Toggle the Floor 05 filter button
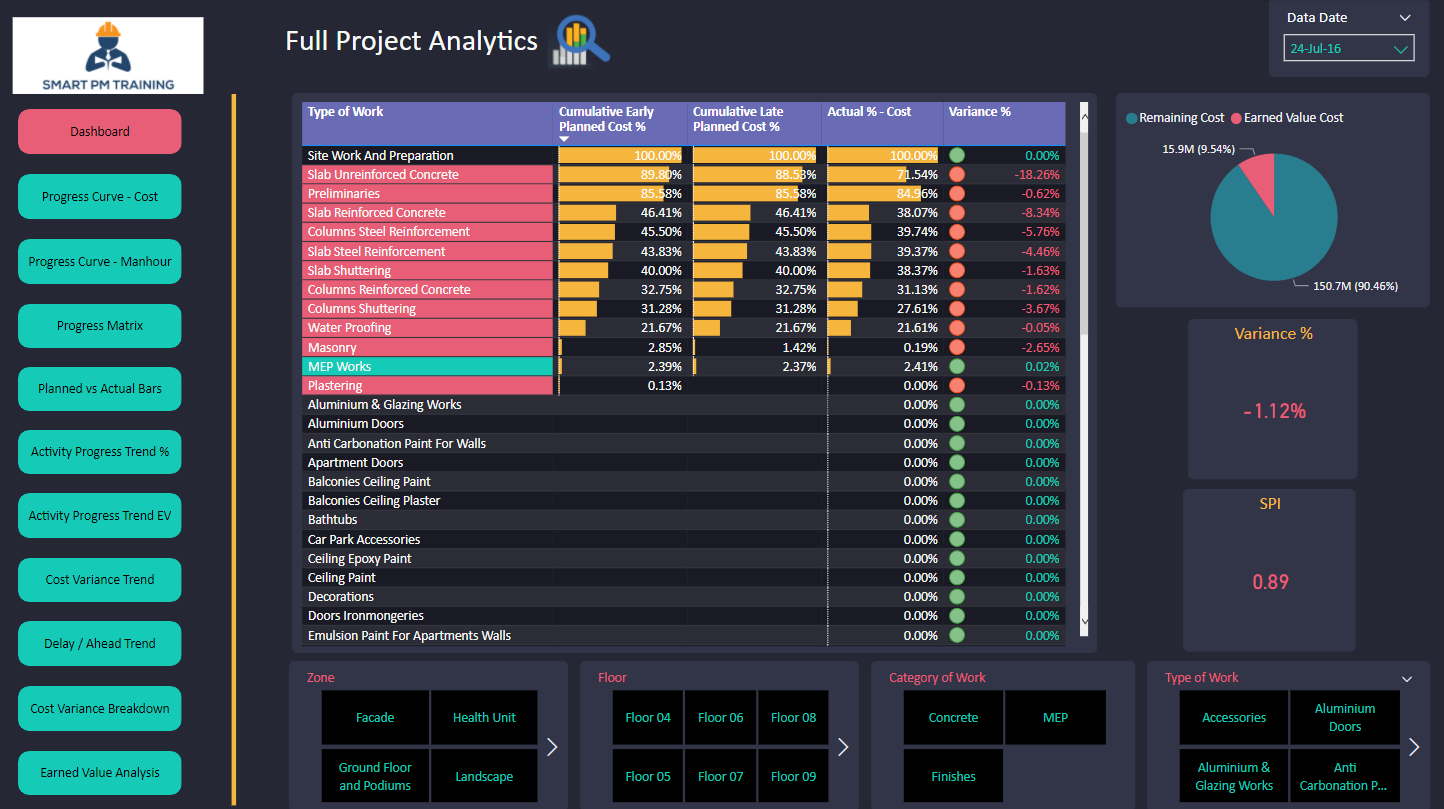The width and height of the screenshot is (1444, 809). (x=647, y=775)
